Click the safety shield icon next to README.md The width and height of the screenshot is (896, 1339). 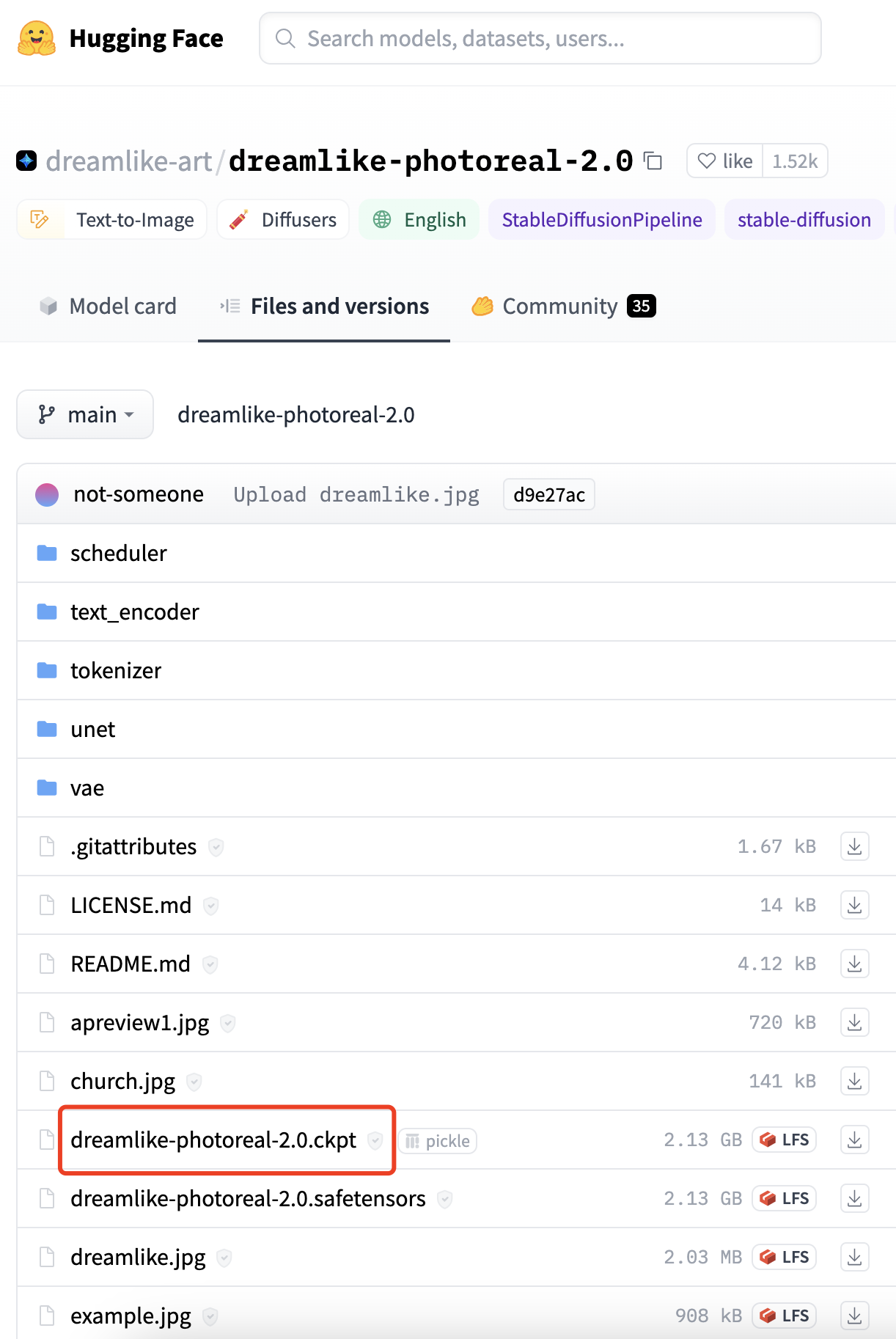pos(210,964)
